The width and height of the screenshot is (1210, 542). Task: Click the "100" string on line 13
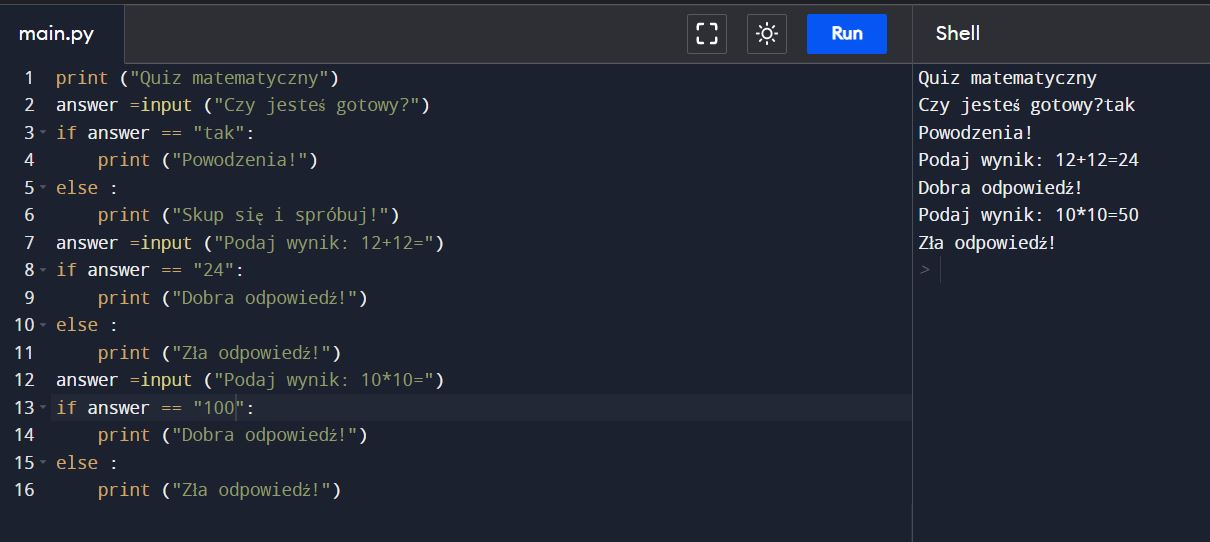click(218, 408)
